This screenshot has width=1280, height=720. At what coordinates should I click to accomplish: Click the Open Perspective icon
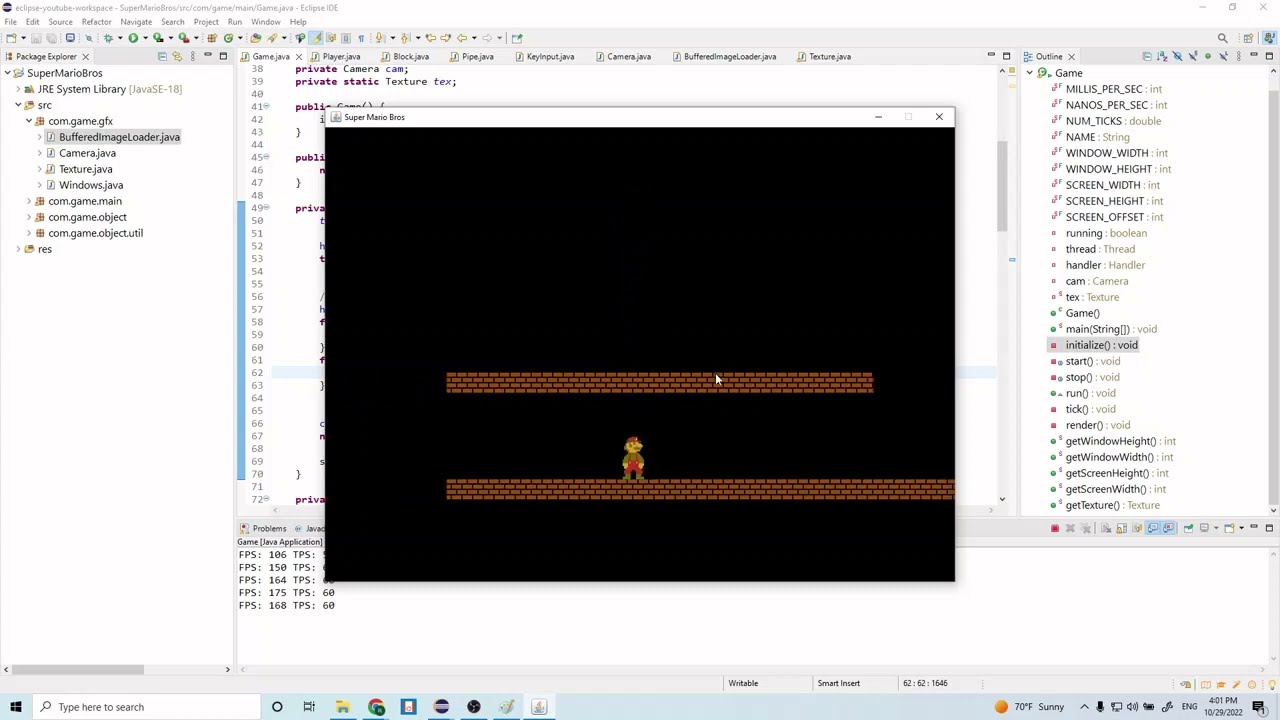(x=1248, y=38)
